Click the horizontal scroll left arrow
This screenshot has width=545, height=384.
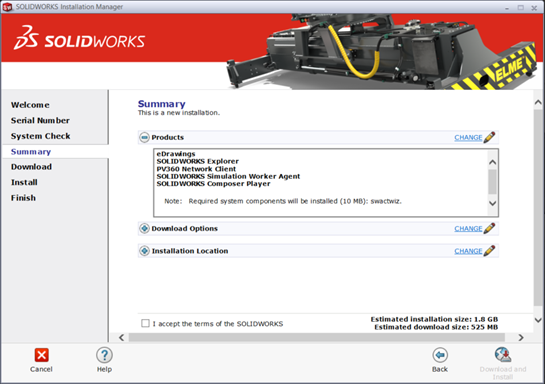click(121, 337)
